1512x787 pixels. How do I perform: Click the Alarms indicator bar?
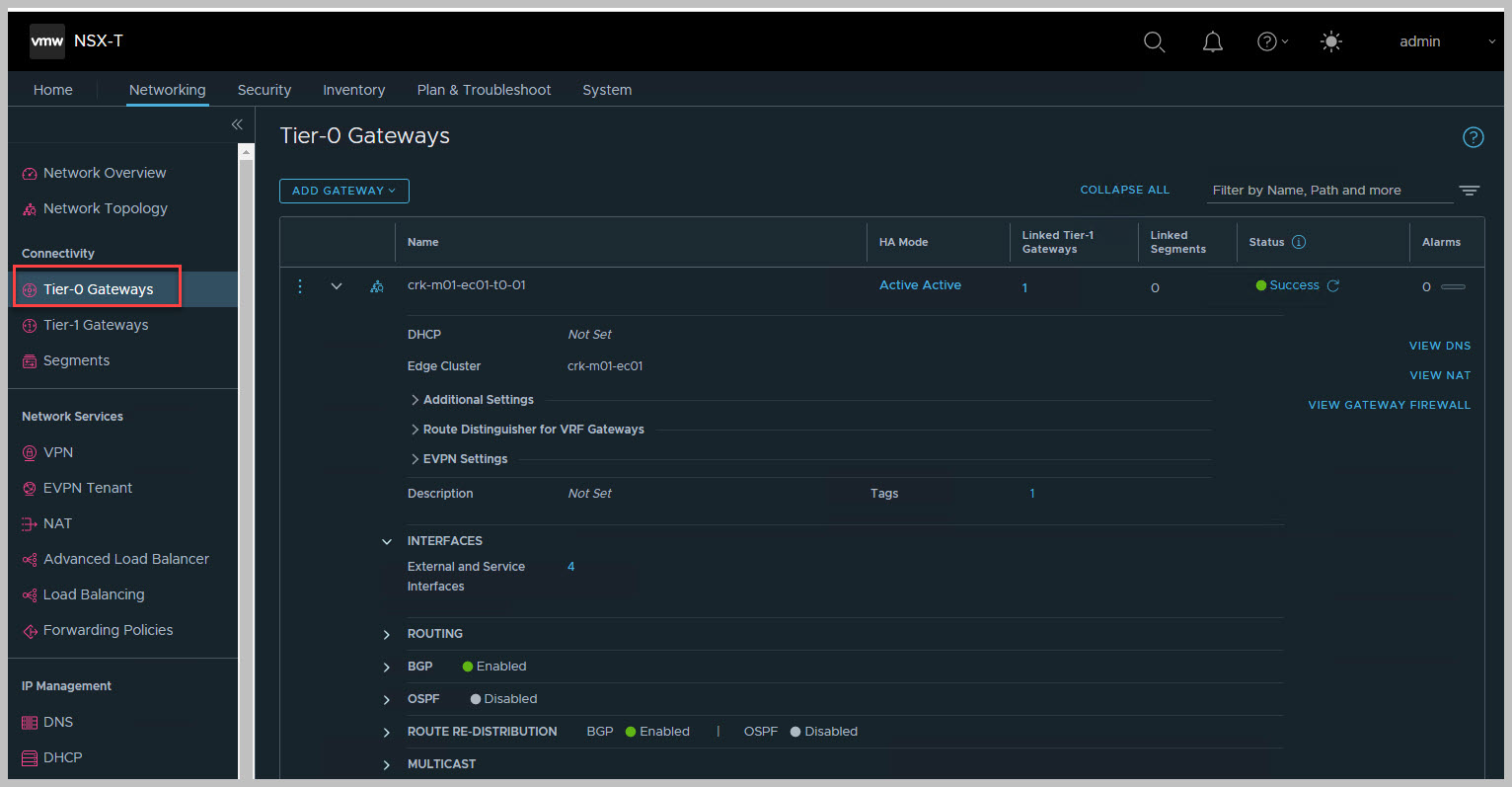point(1453,287)
